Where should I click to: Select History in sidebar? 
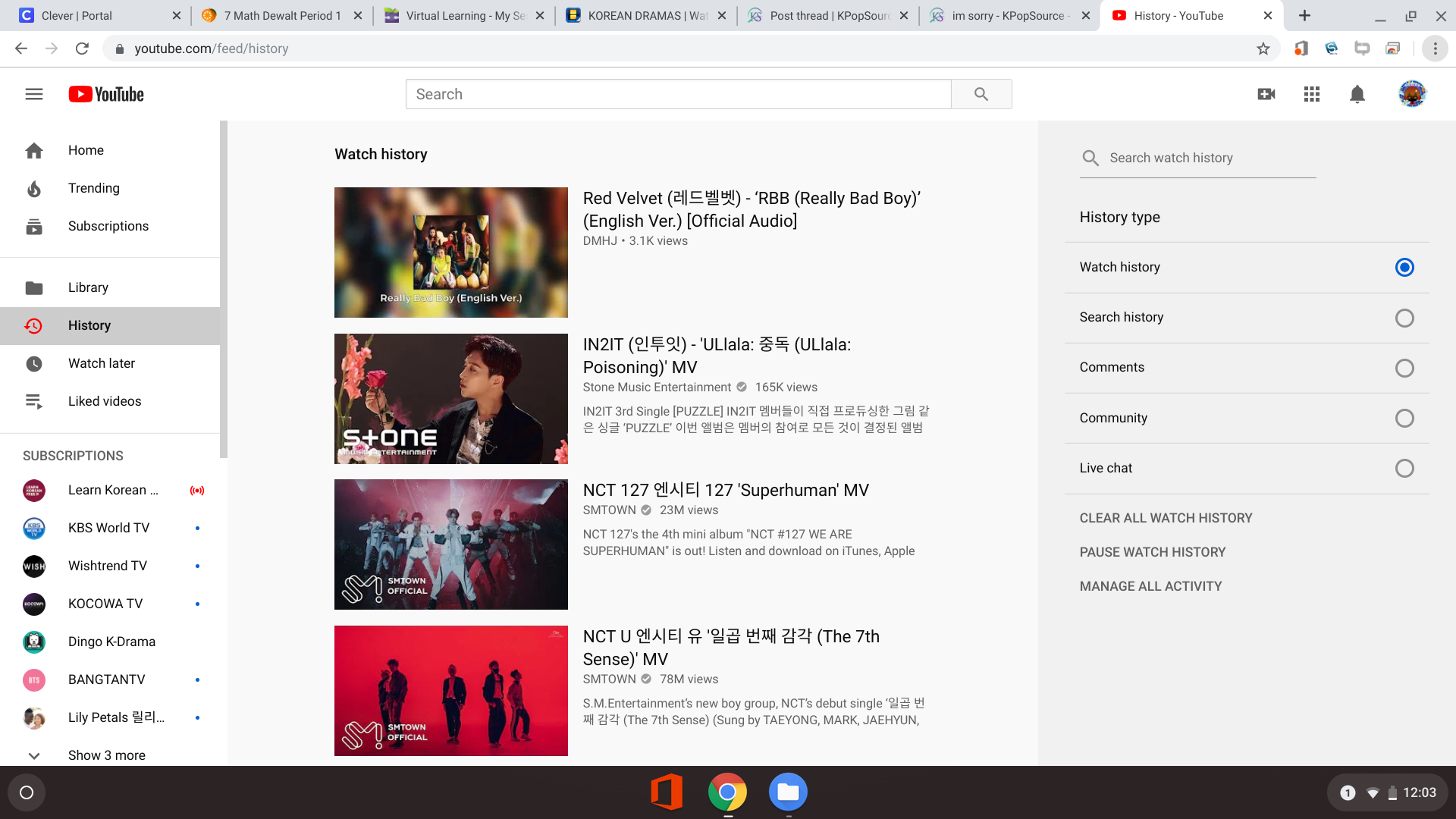(x=110, y=325)
